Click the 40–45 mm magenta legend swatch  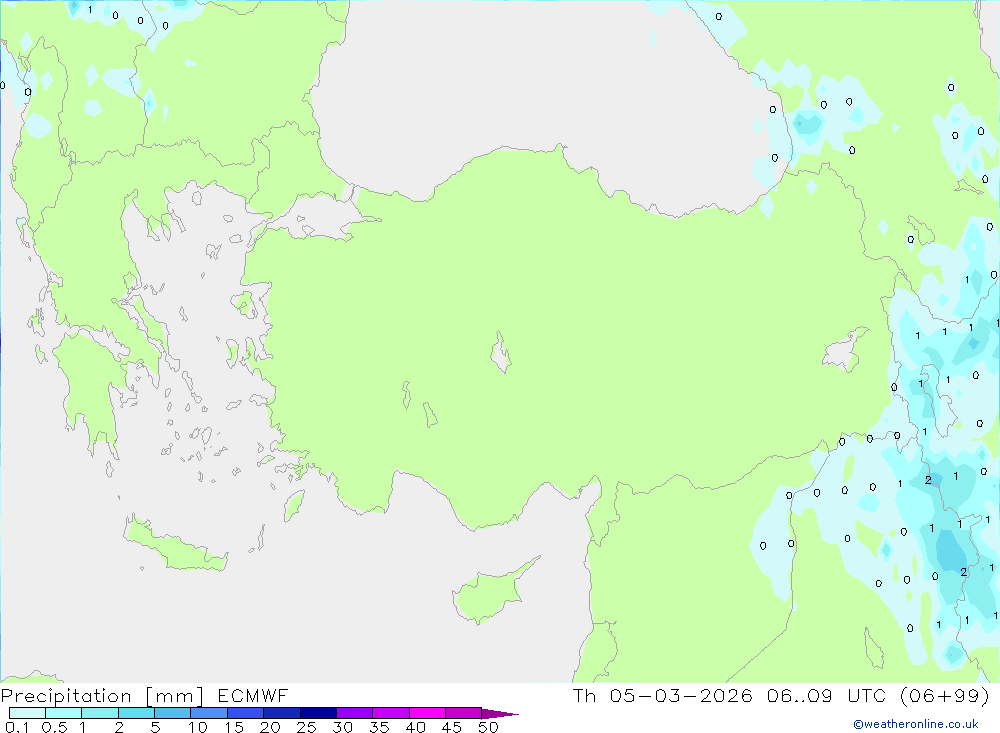pos(427,713)
